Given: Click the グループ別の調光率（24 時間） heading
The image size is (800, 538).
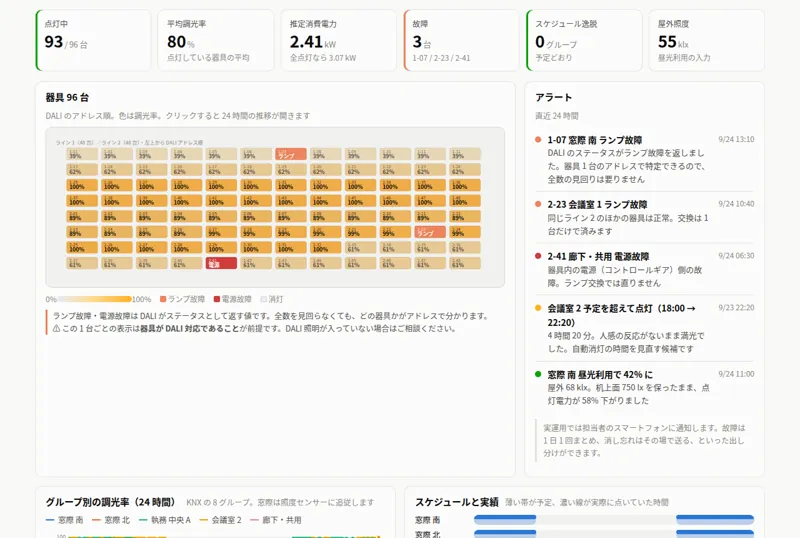Looking at the screenshot, I should [110, 502].
